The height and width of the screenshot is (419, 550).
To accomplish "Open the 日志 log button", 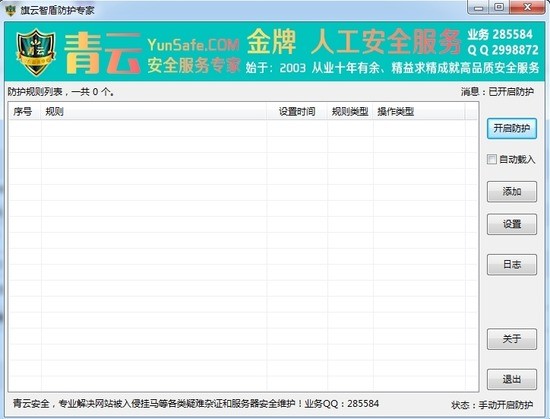I will coord(512,264).
